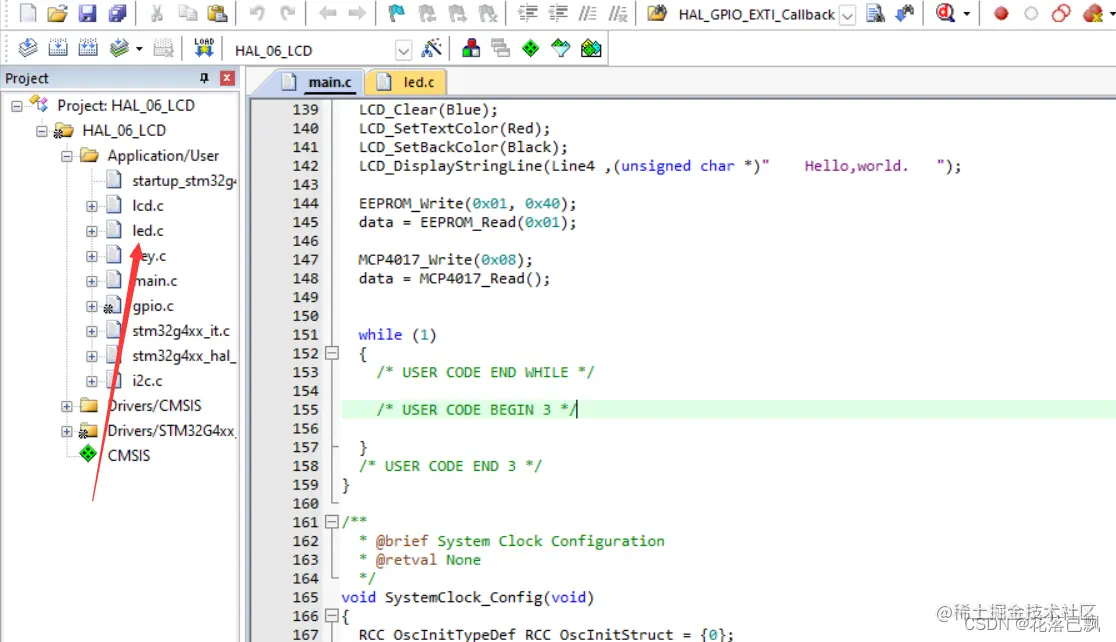Open the debug button dropdown arrow

[x=966, y=14]
